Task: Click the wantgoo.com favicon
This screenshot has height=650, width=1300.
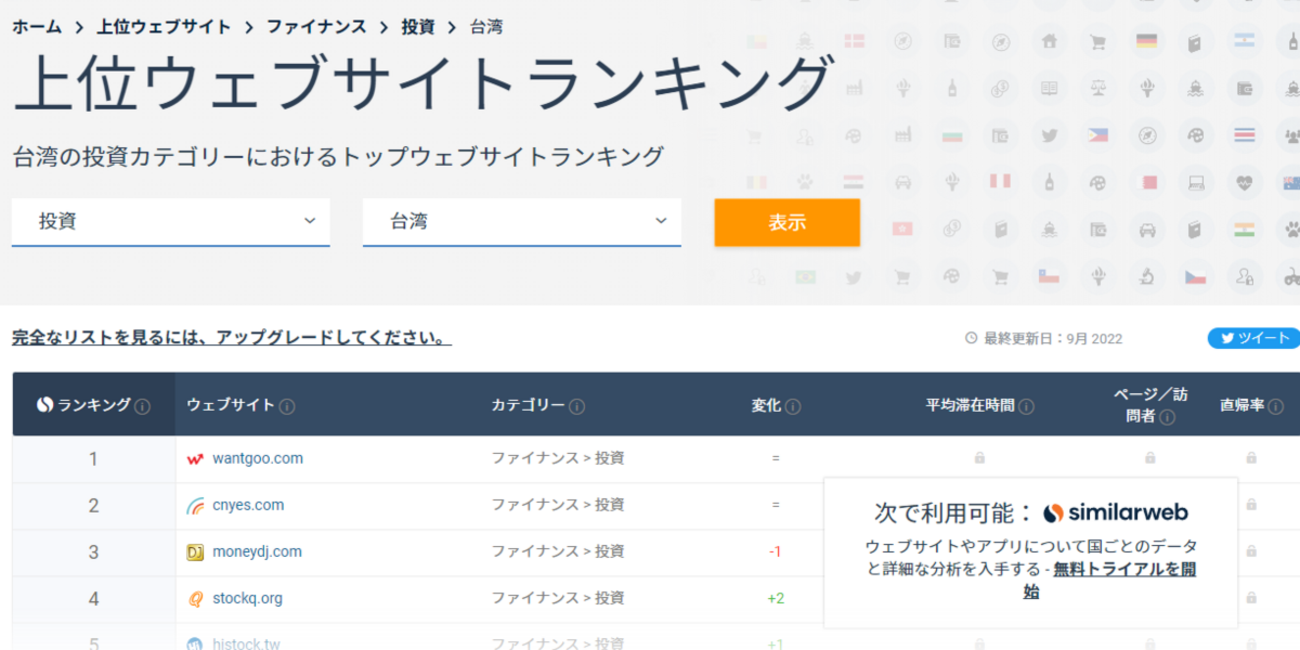Action: click(x=195, y=459)
